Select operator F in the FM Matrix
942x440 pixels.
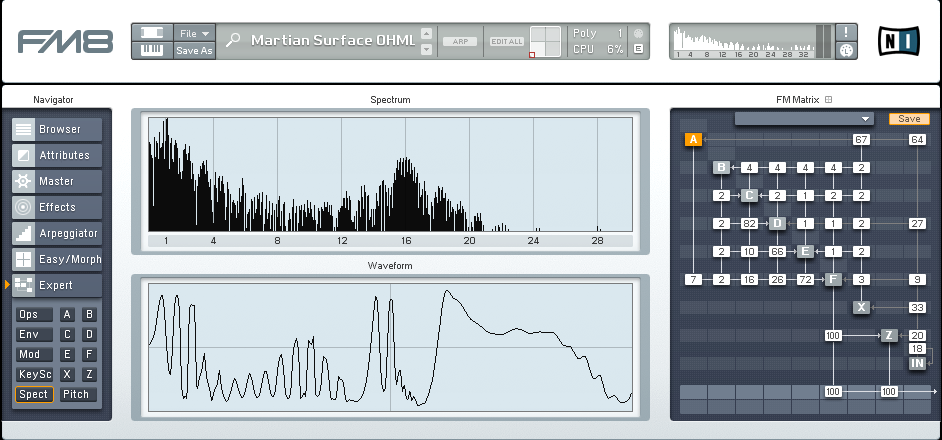(x=833, y=280)
